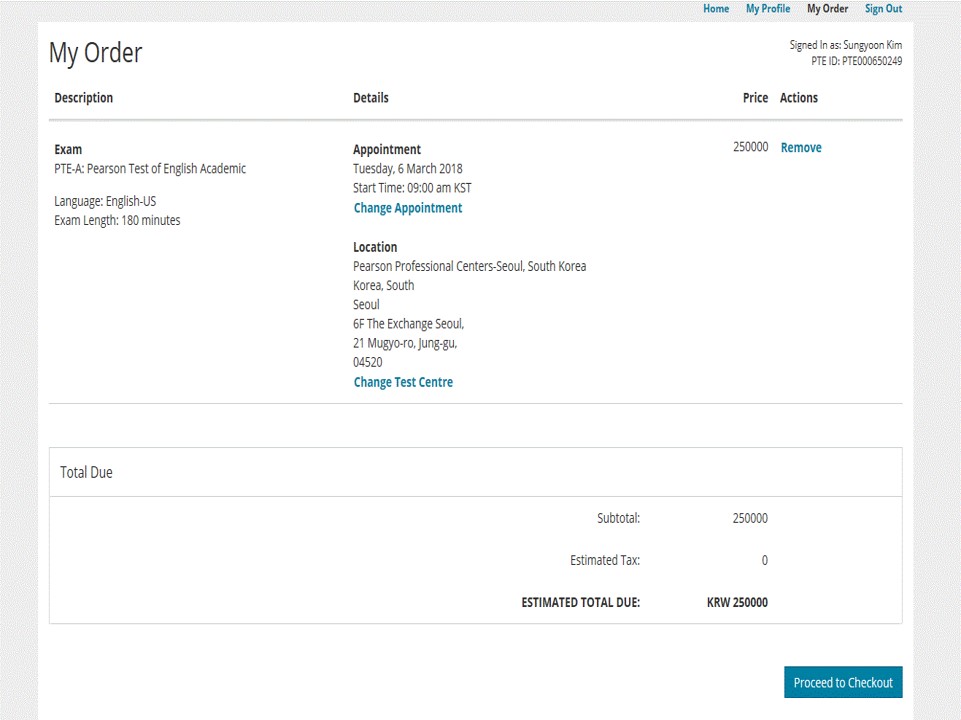This screenshot has width=961, height=720.
Task: Click the Signed In as Sungyoon Kim text
Action: [x=846, y=45]
